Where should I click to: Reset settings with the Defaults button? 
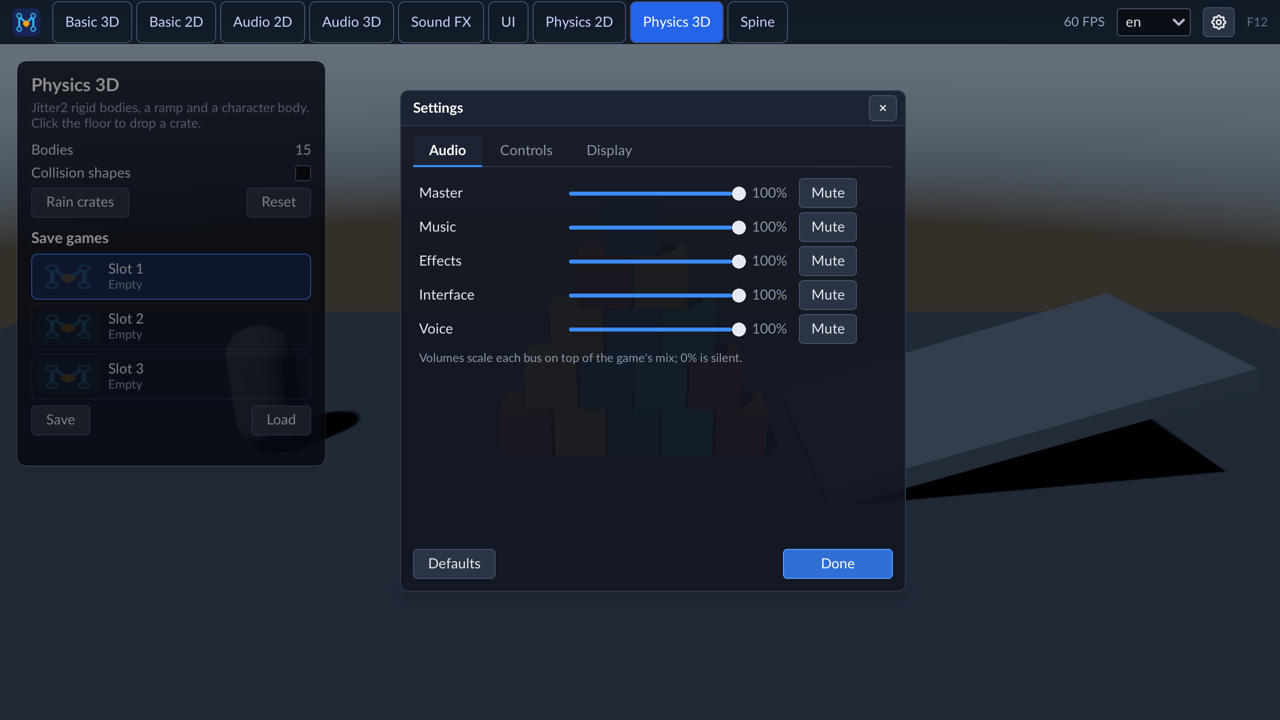pyautogui.click(x=454, y=564)
